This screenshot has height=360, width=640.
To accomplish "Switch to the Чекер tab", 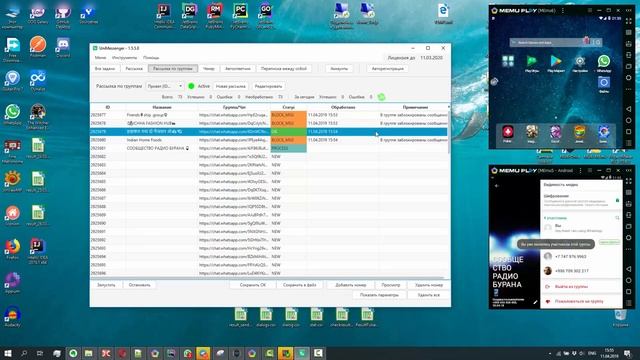I will click(x=209, y=69).
